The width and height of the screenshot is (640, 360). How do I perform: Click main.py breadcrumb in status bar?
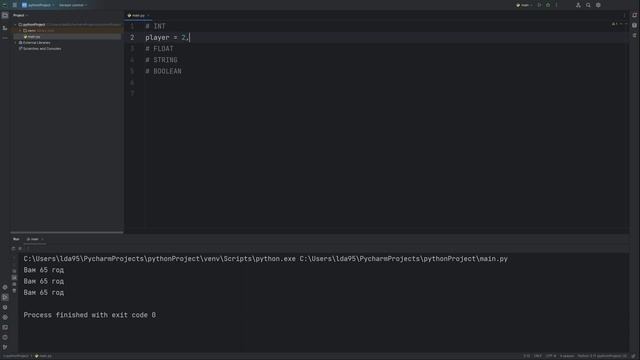[x=43, y=356]
